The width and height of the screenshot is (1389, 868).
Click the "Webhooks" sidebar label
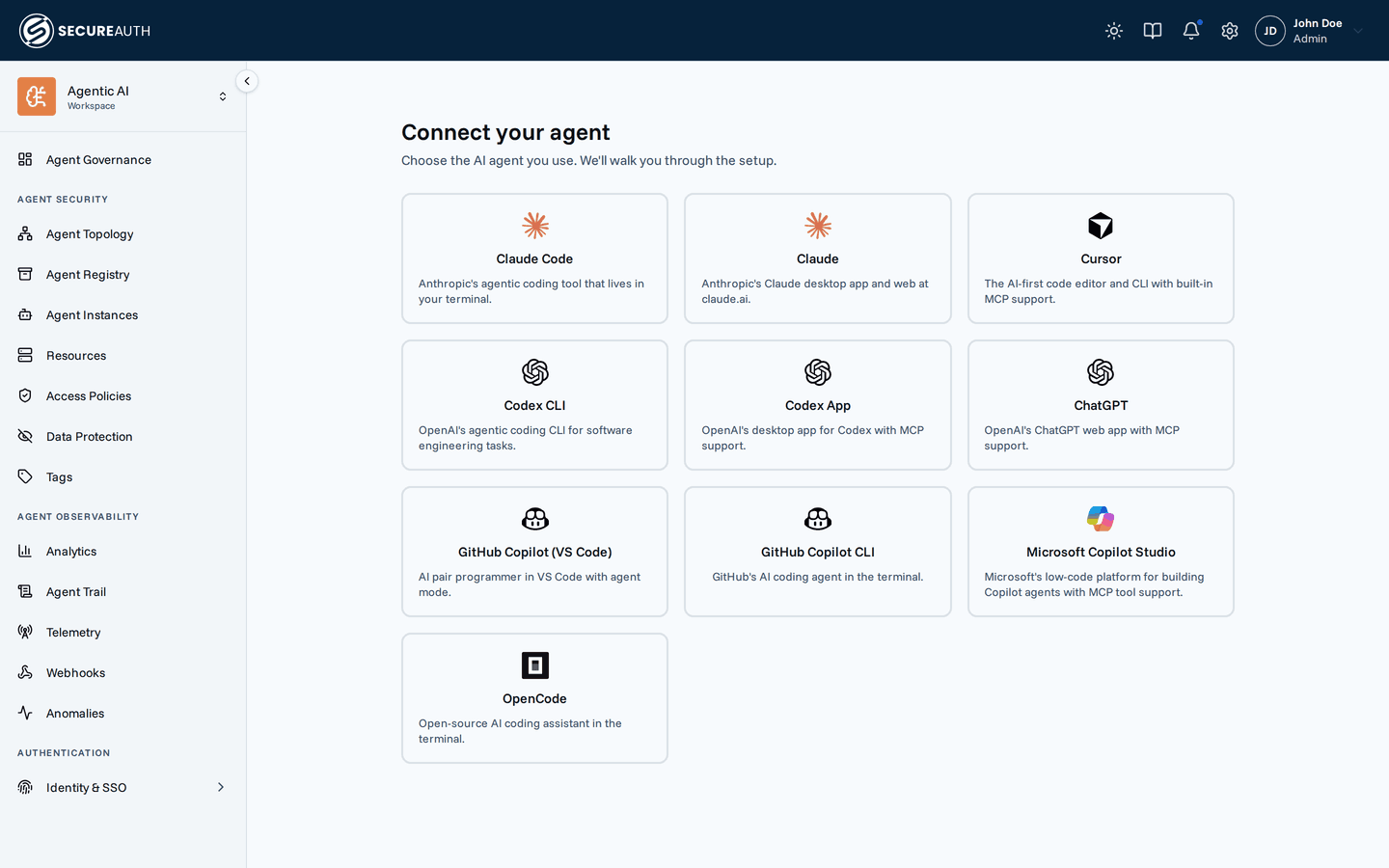76,672
